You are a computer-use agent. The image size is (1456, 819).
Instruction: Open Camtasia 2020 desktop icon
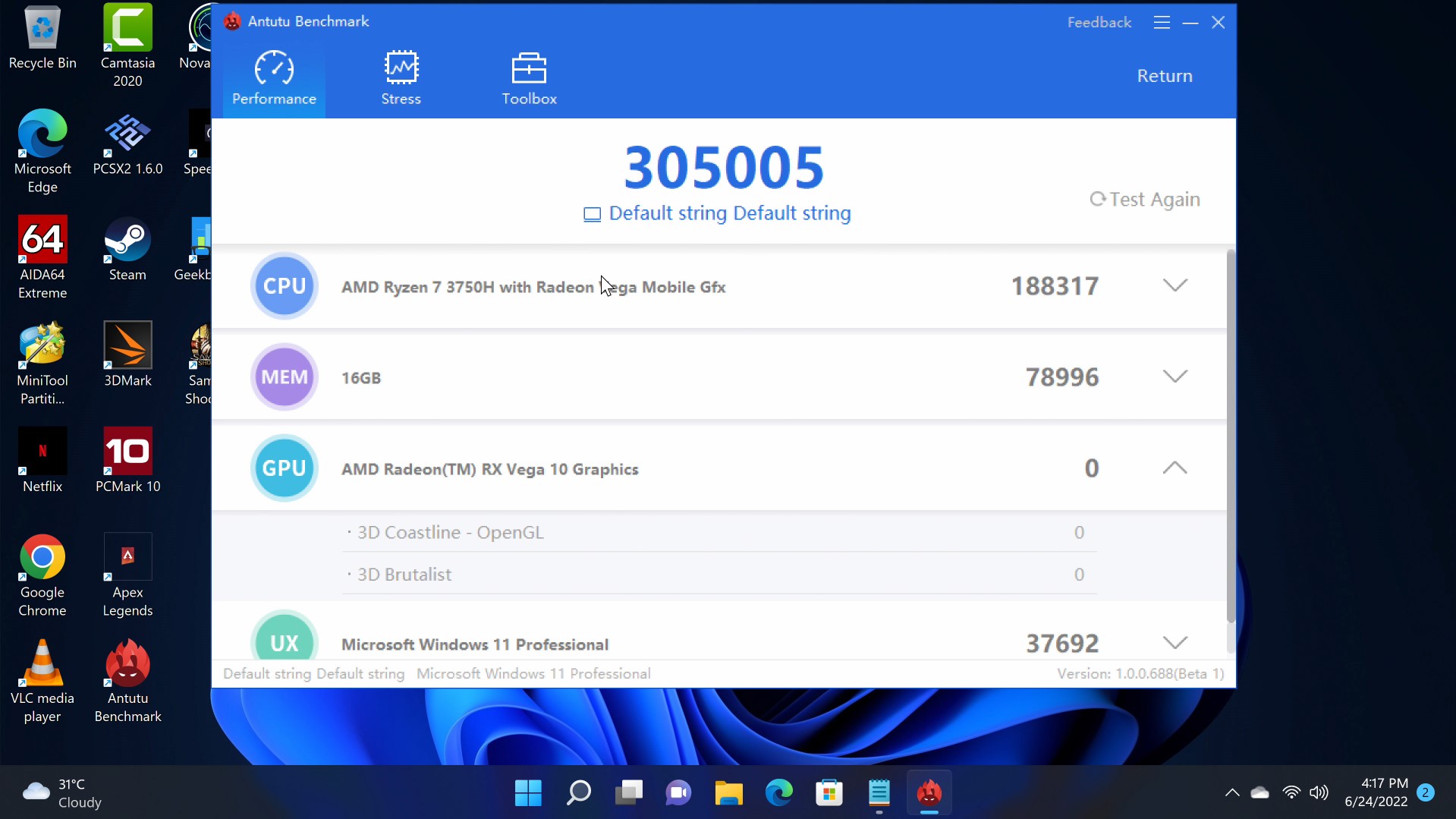coord(127,46)
